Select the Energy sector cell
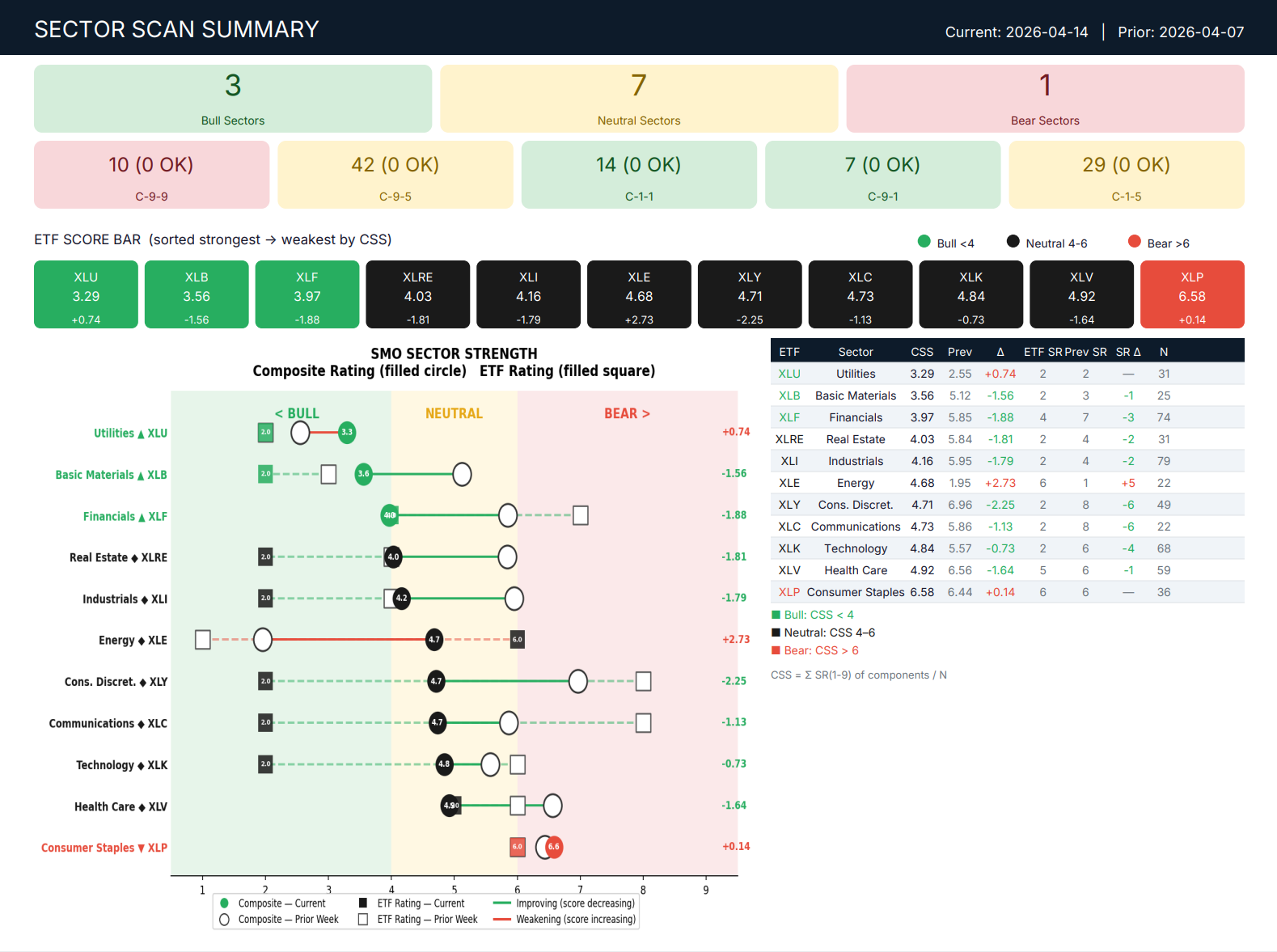The image size is (1277, 952). click(x=856, y=483)
